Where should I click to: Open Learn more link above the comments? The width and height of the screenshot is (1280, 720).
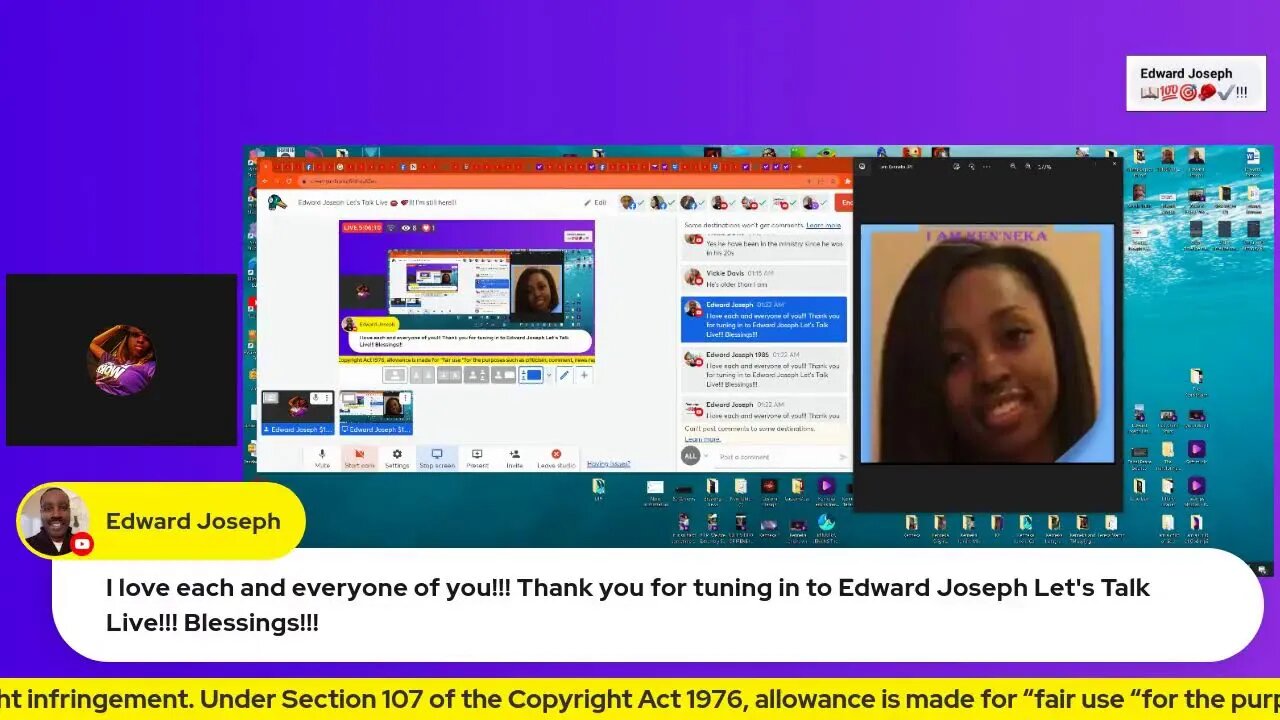click(x=823, y=225)
